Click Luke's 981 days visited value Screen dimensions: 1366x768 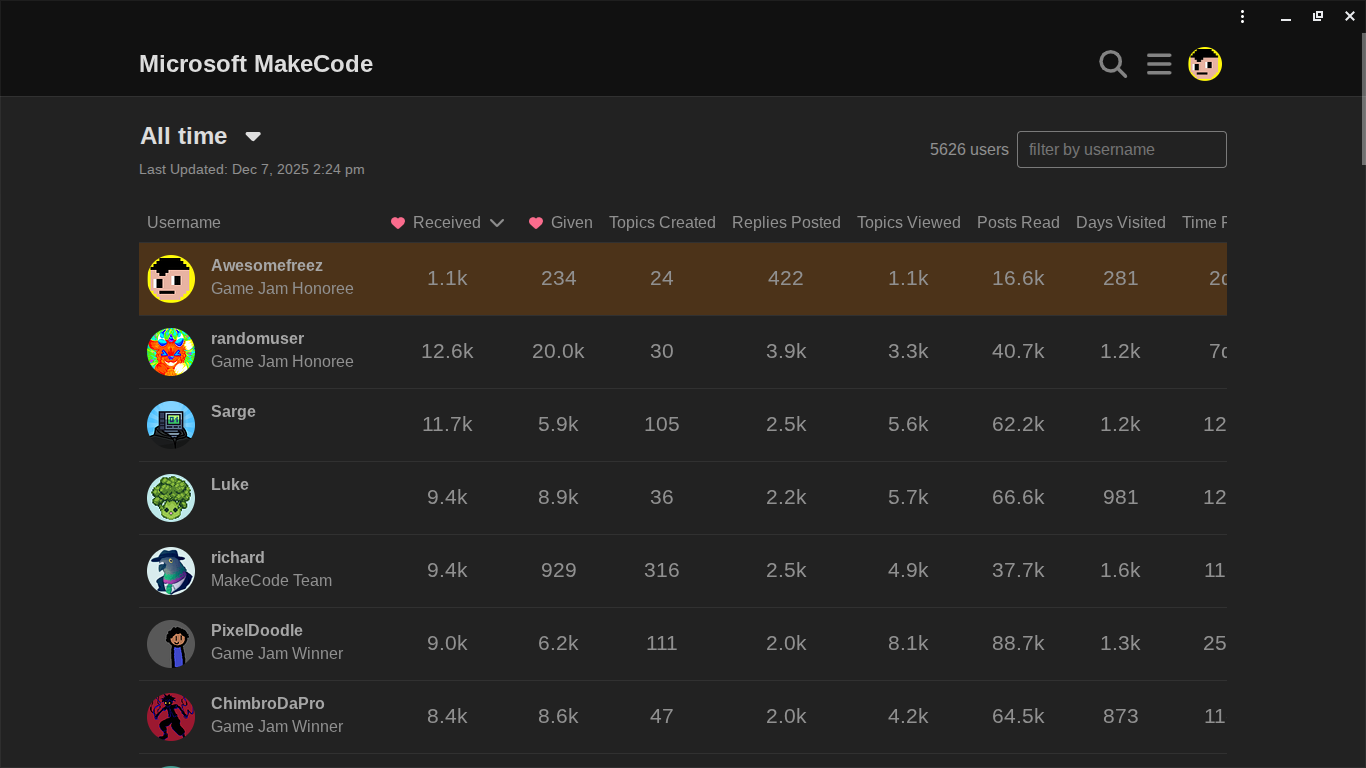coord(1121,498)
